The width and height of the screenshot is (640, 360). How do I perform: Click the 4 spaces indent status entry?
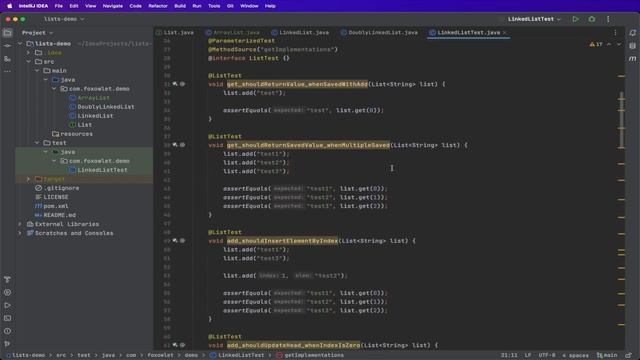(576, 356)
